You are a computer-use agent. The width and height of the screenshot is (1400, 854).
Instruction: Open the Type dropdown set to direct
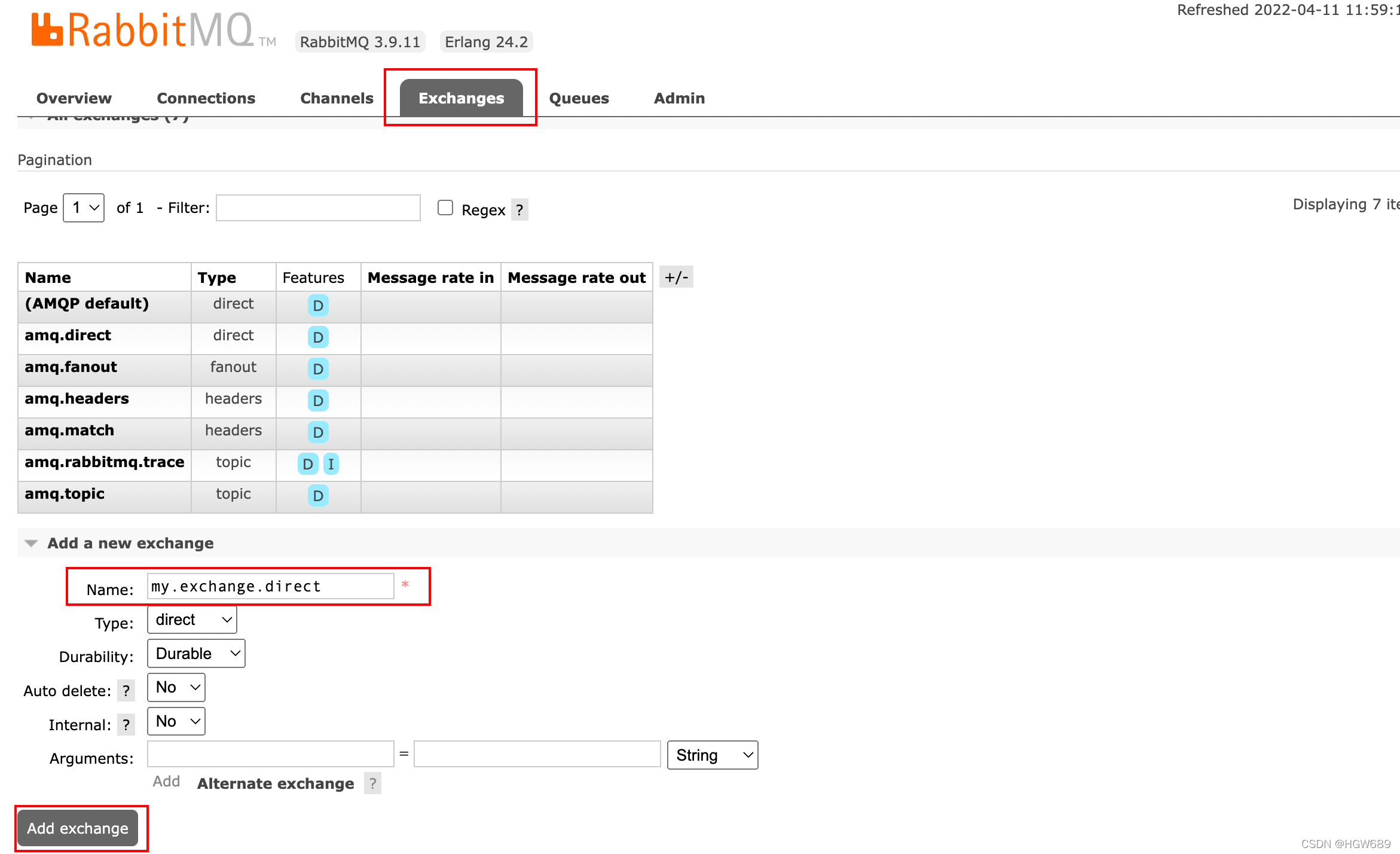click(x=192, y=620)
